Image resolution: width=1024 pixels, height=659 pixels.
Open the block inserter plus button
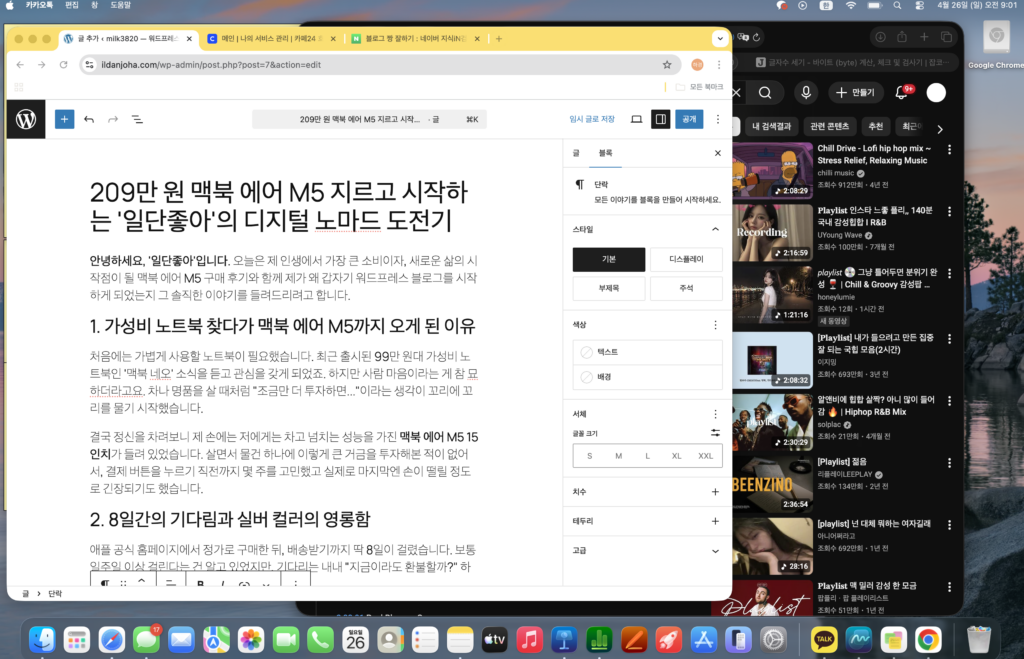tap(64, 119)
